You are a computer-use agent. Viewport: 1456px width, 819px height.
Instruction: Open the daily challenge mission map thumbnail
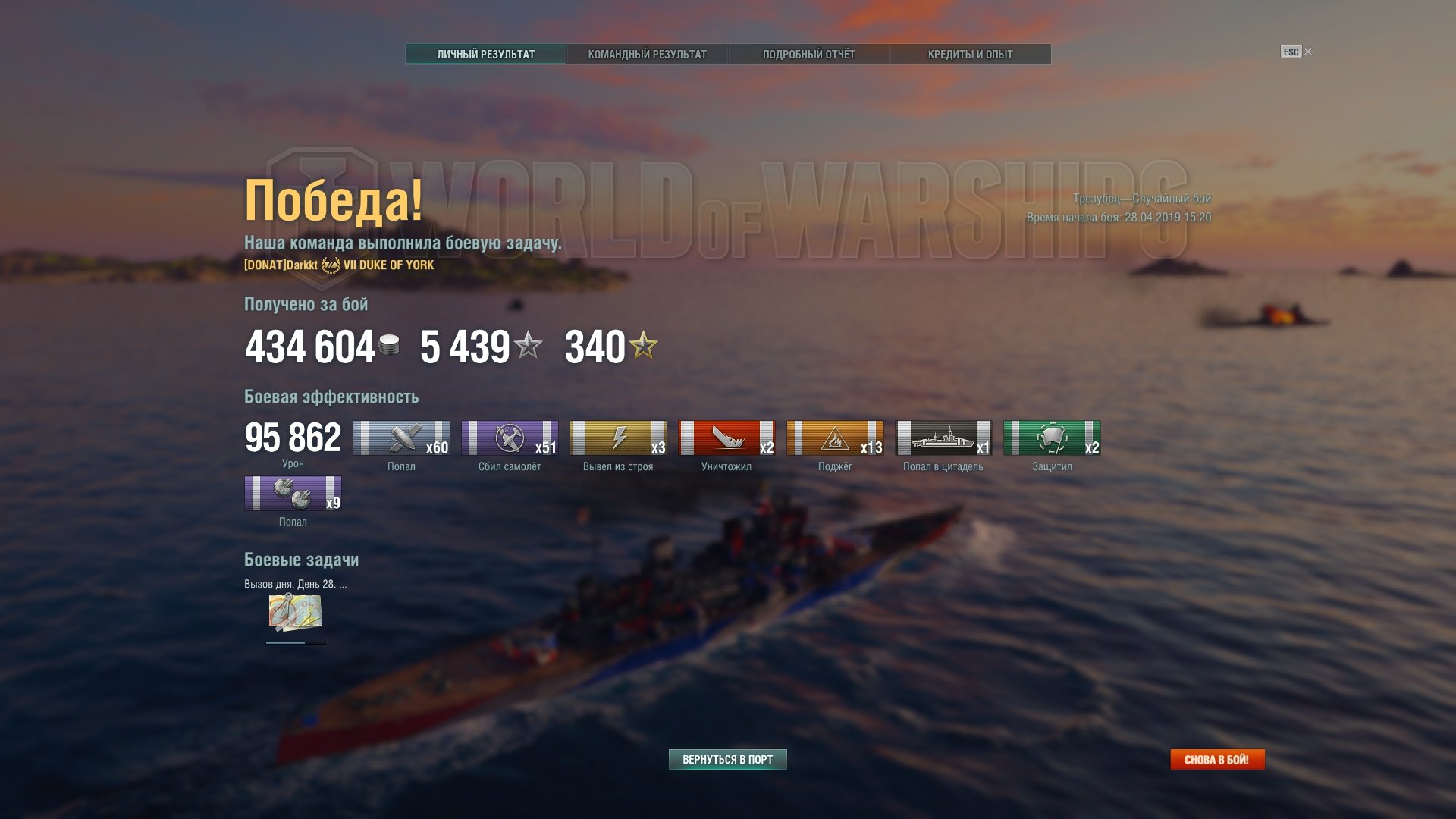coord(296,613)
